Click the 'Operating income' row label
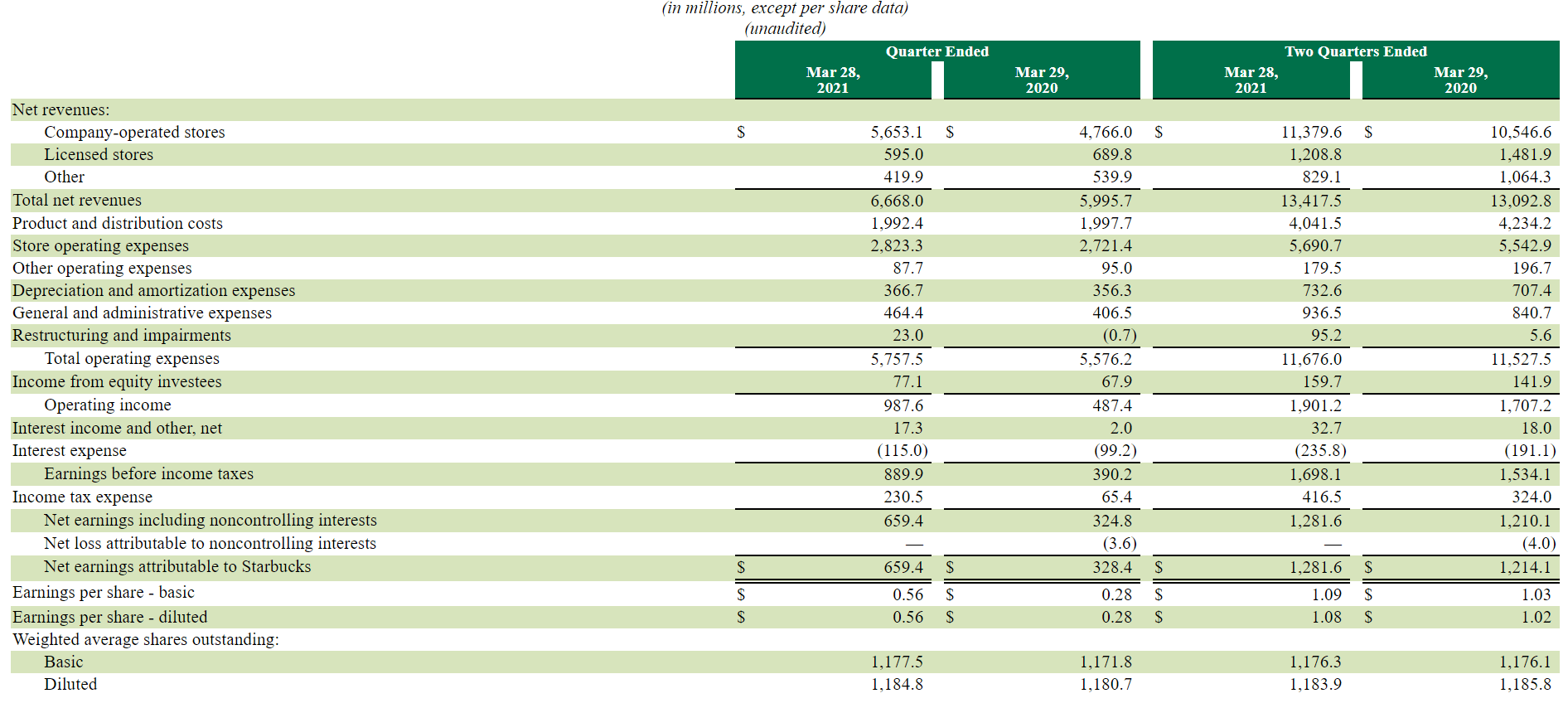1568x708 pixels. point(108,405)
